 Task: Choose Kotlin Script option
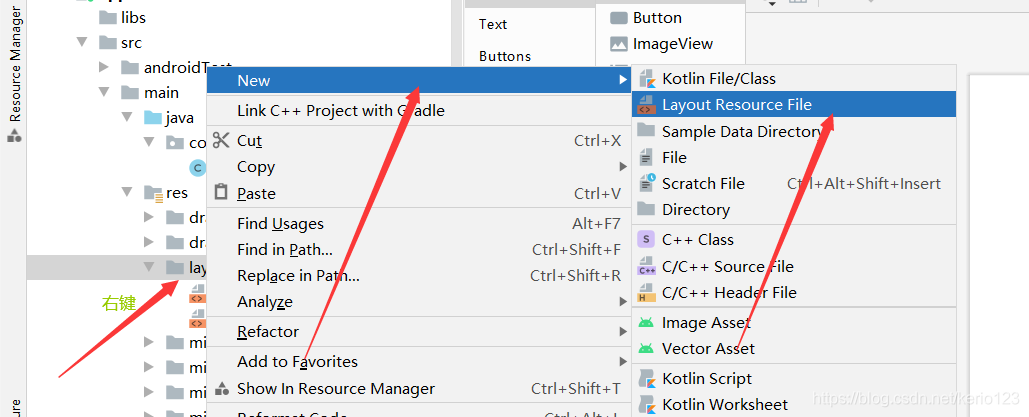[x=794, y=378]
